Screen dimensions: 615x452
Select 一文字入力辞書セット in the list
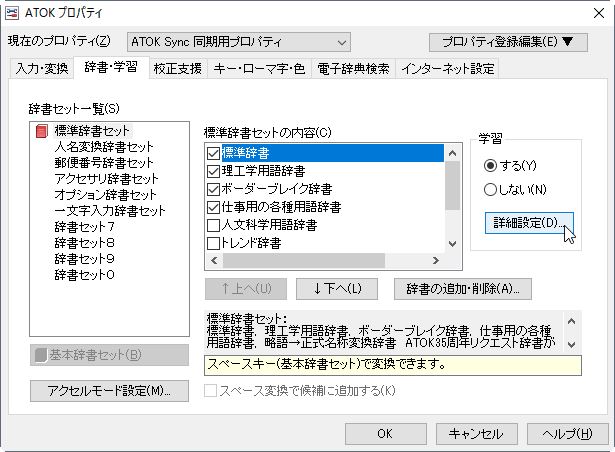click(x=110, y=211)
